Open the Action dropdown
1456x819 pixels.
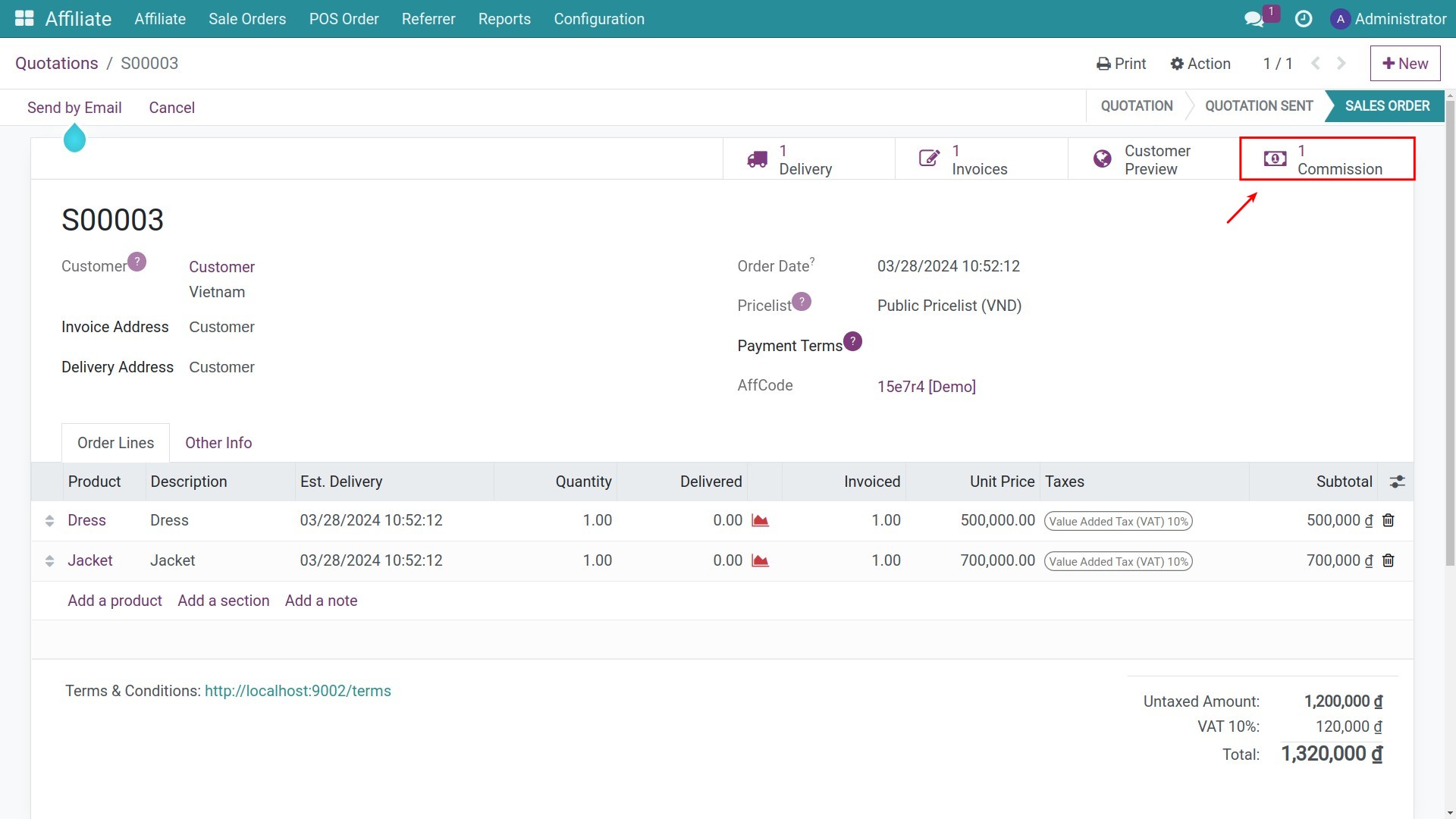1200,64
